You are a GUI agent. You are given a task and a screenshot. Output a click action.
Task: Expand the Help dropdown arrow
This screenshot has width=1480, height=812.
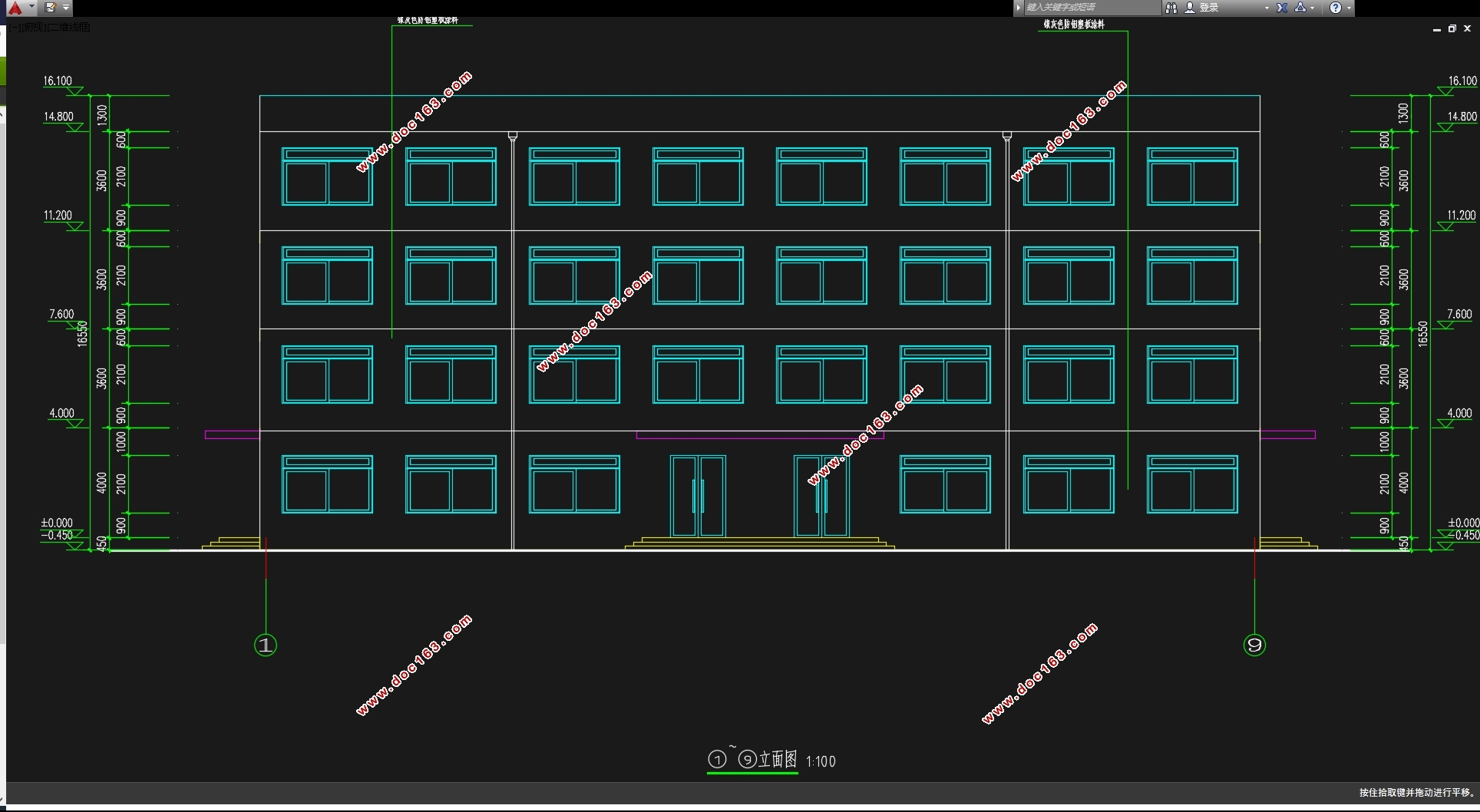pos(1349,8)
